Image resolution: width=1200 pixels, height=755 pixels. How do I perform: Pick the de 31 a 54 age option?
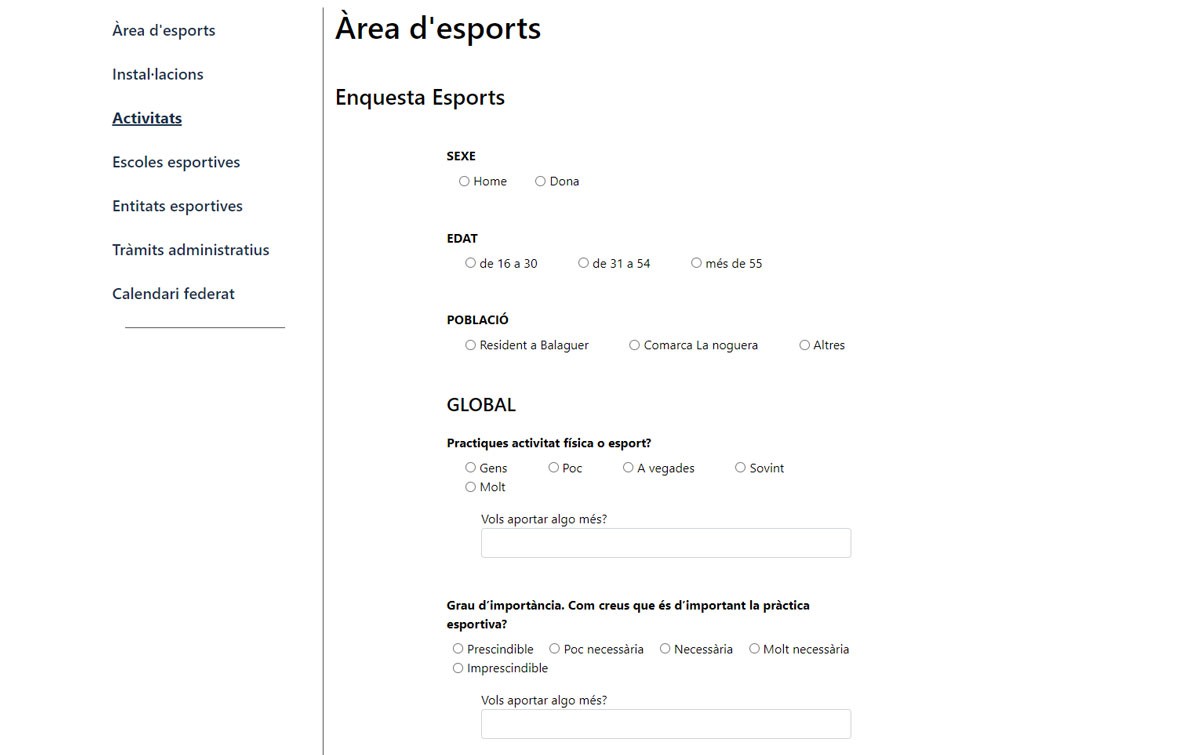(x=583, y=263)
